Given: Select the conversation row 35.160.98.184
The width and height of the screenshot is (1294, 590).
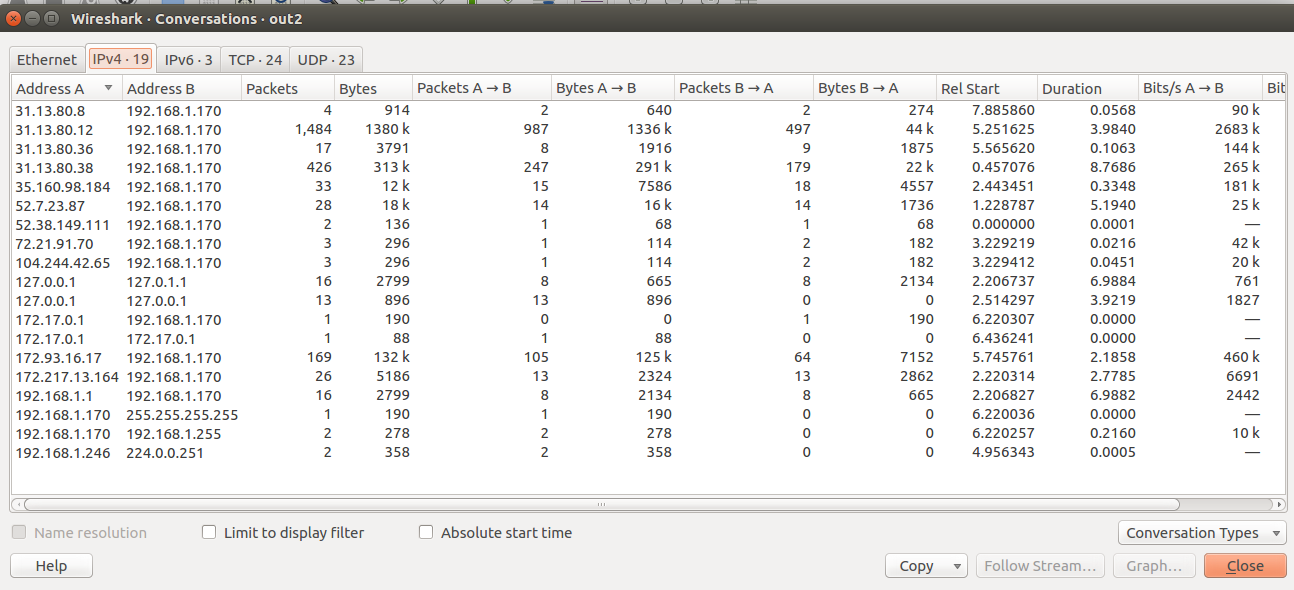Looking at the screenshot, I should (649, 187).
